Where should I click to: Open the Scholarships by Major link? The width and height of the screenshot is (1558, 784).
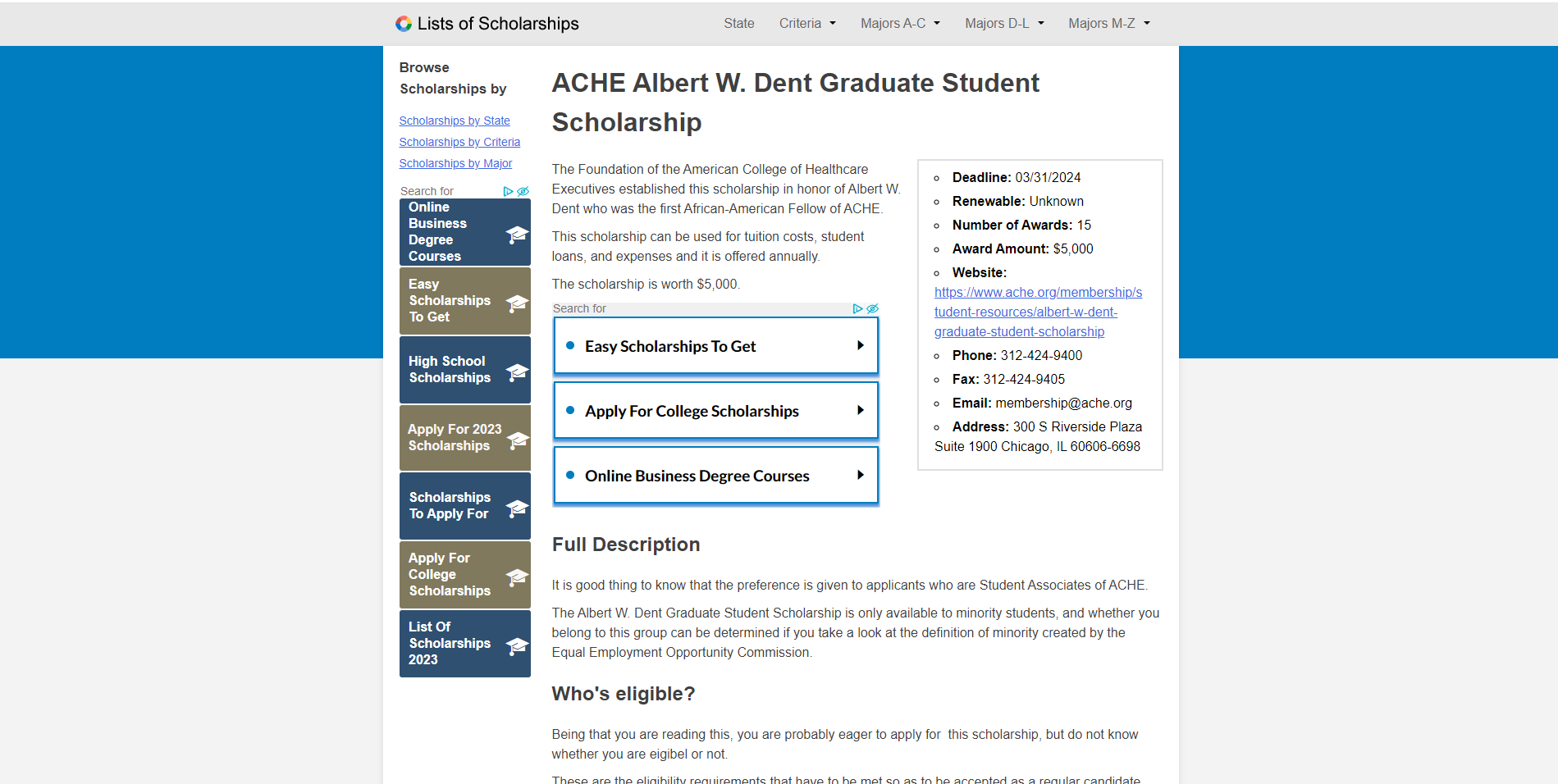[455, 163]
